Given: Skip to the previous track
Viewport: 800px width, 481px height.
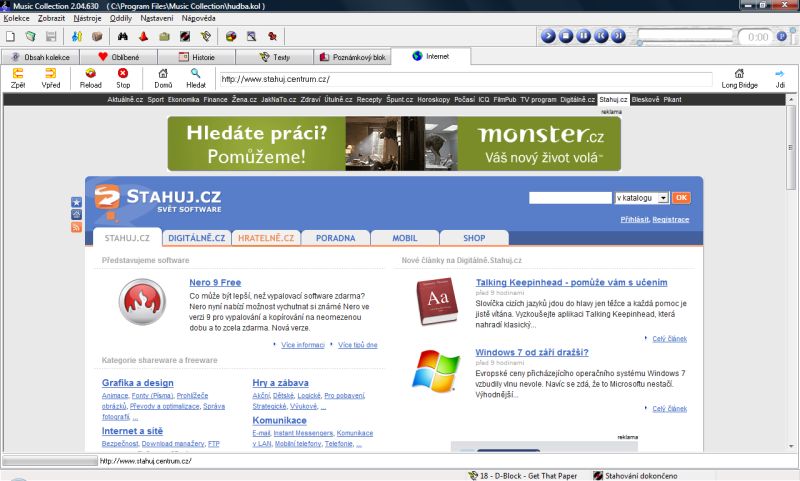Looking at the screenshot, I should (x=601, y=36).
